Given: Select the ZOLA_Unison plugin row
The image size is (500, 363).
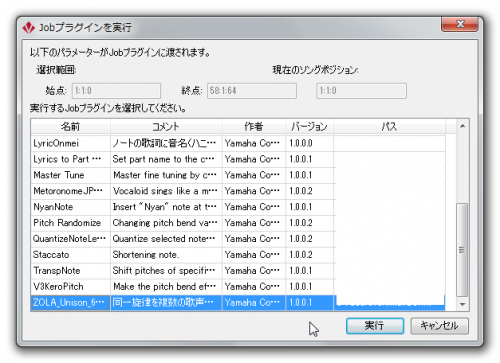Looking at the screenshot, I should click(238, 303).
